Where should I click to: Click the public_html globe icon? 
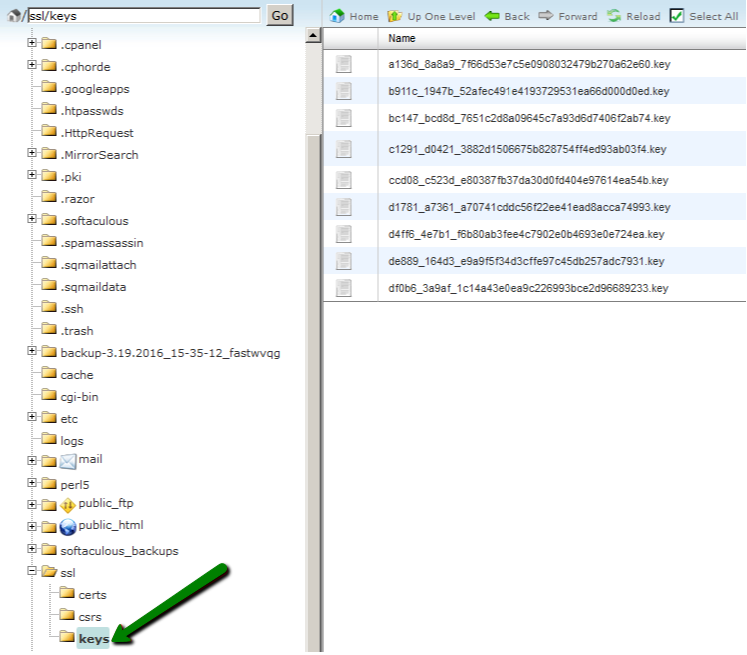click(x=68, y=527)
